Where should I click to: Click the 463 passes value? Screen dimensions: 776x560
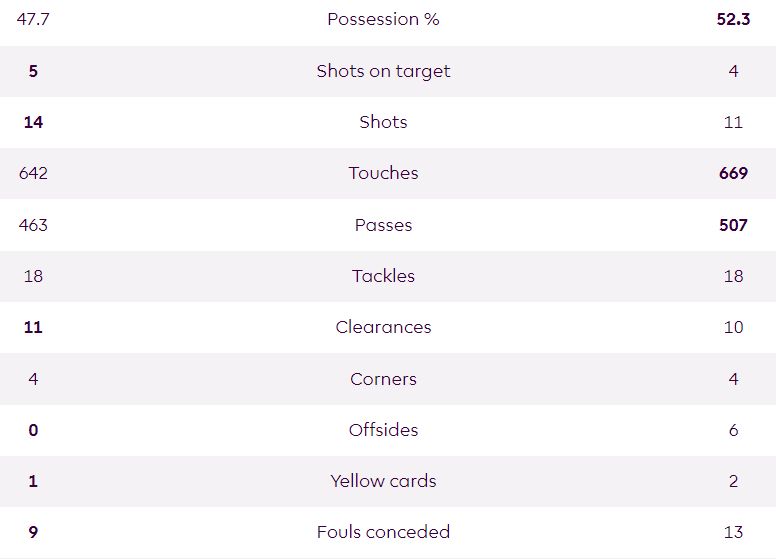coord(33,225)
